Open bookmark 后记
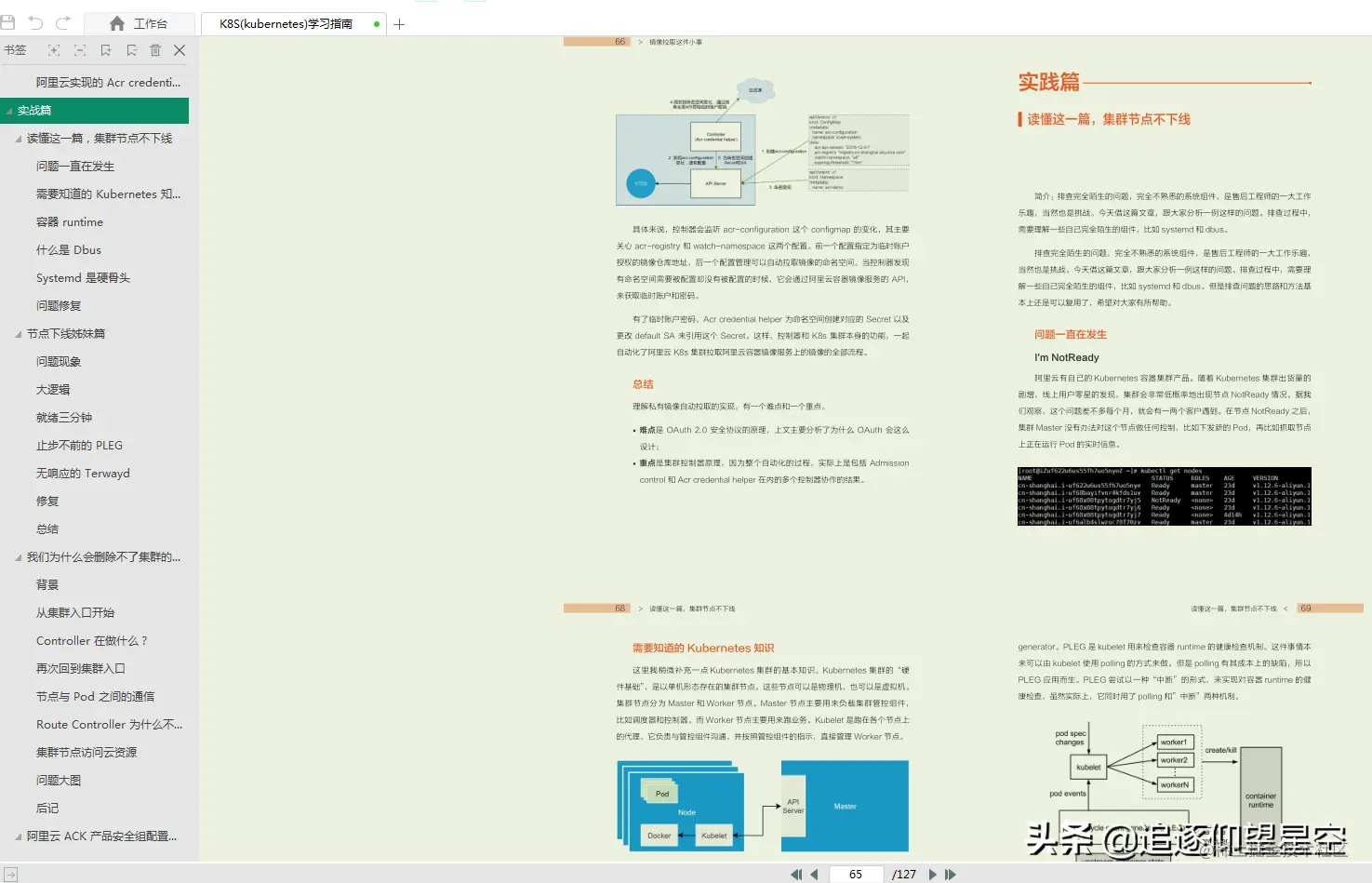The width and height of the screenshot is (1372, 883). pyautogui.click(x=47, y=809)
